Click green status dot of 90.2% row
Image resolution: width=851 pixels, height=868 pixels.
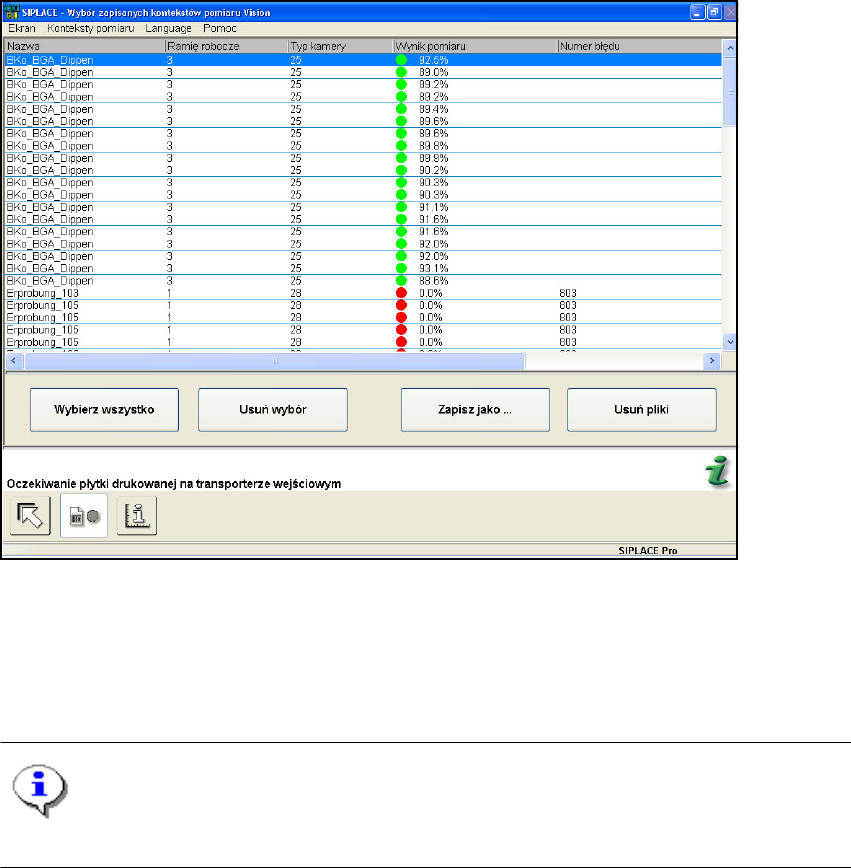coord(401,170)
